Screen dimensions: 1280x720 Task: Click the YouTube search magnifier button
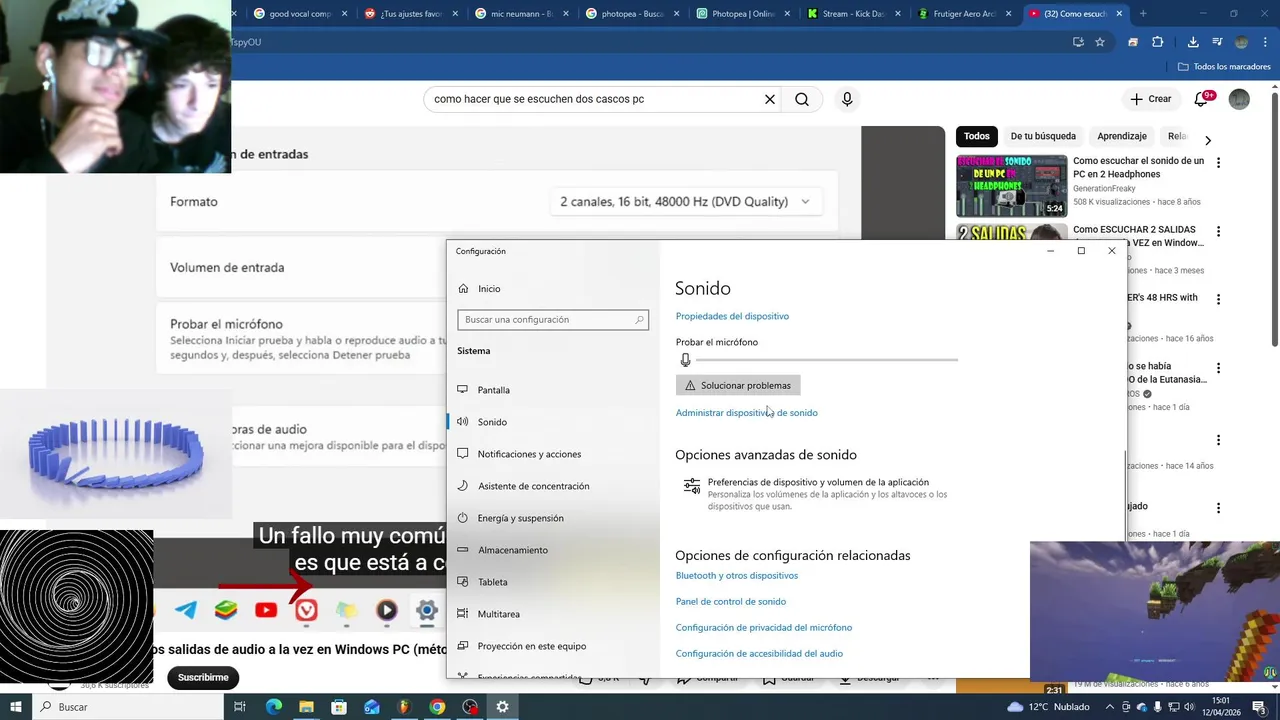[802, 99]
